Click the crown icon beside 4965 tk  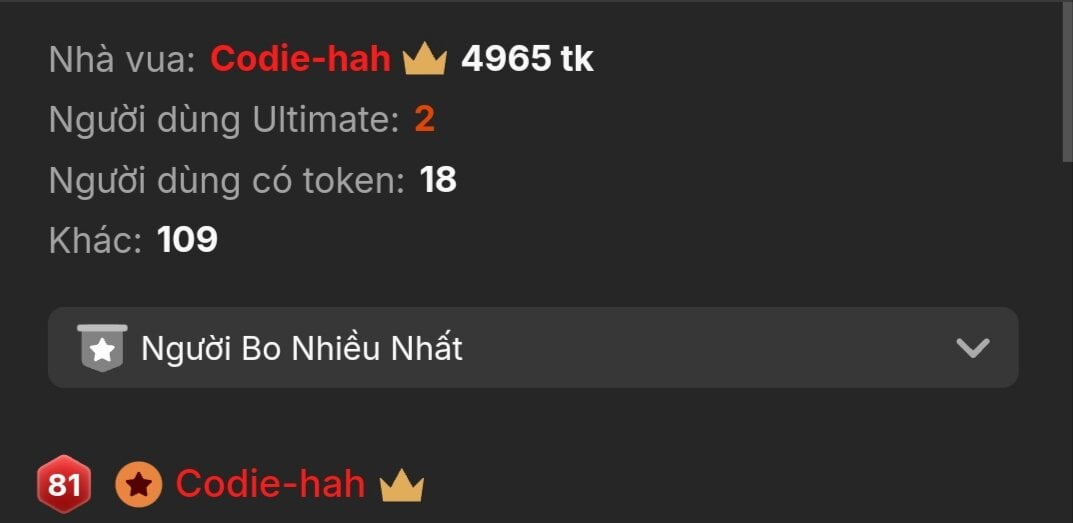tap(425, 60)
